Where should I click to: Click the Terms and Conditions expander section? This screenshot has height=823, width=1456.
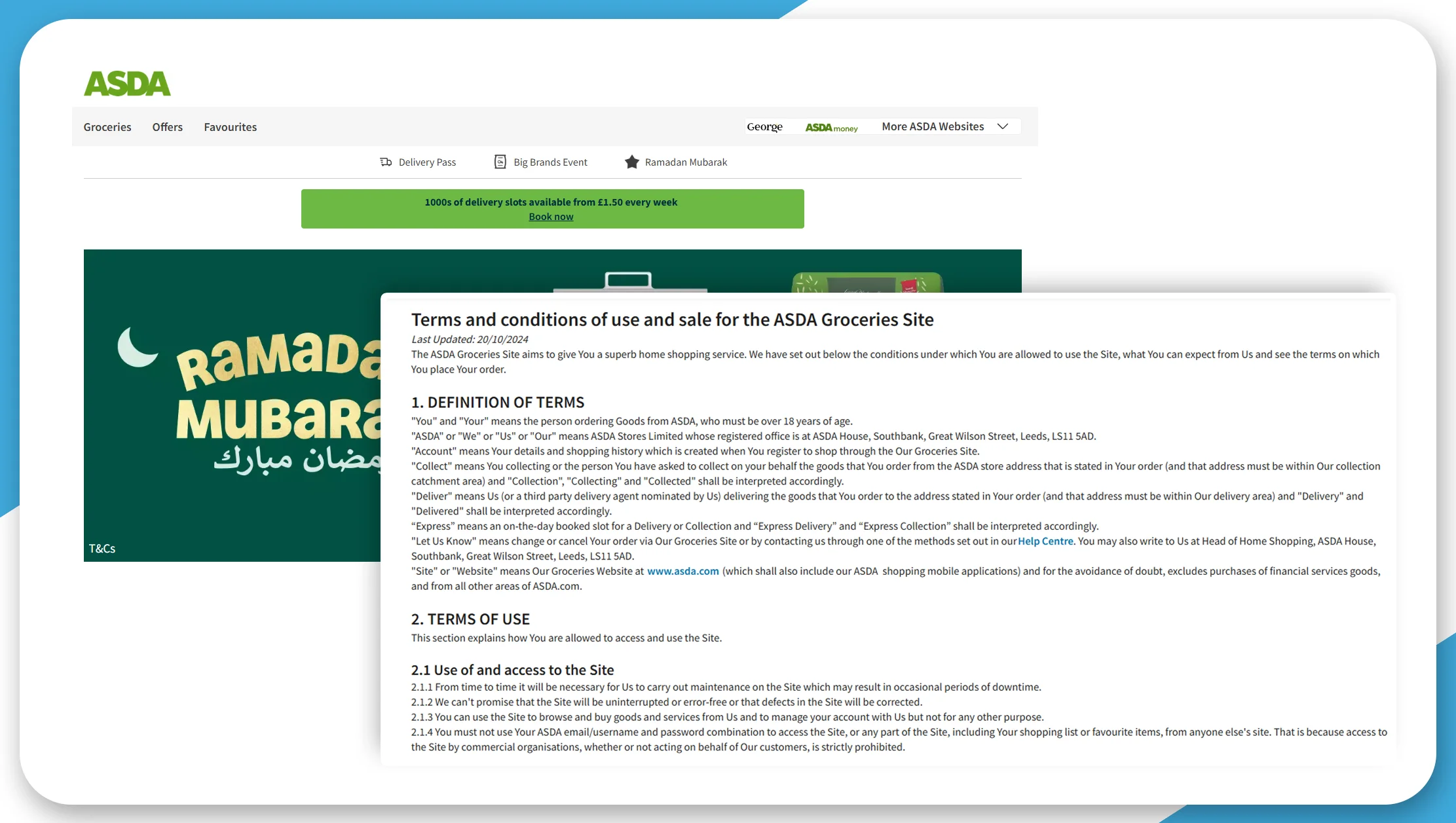101,547
